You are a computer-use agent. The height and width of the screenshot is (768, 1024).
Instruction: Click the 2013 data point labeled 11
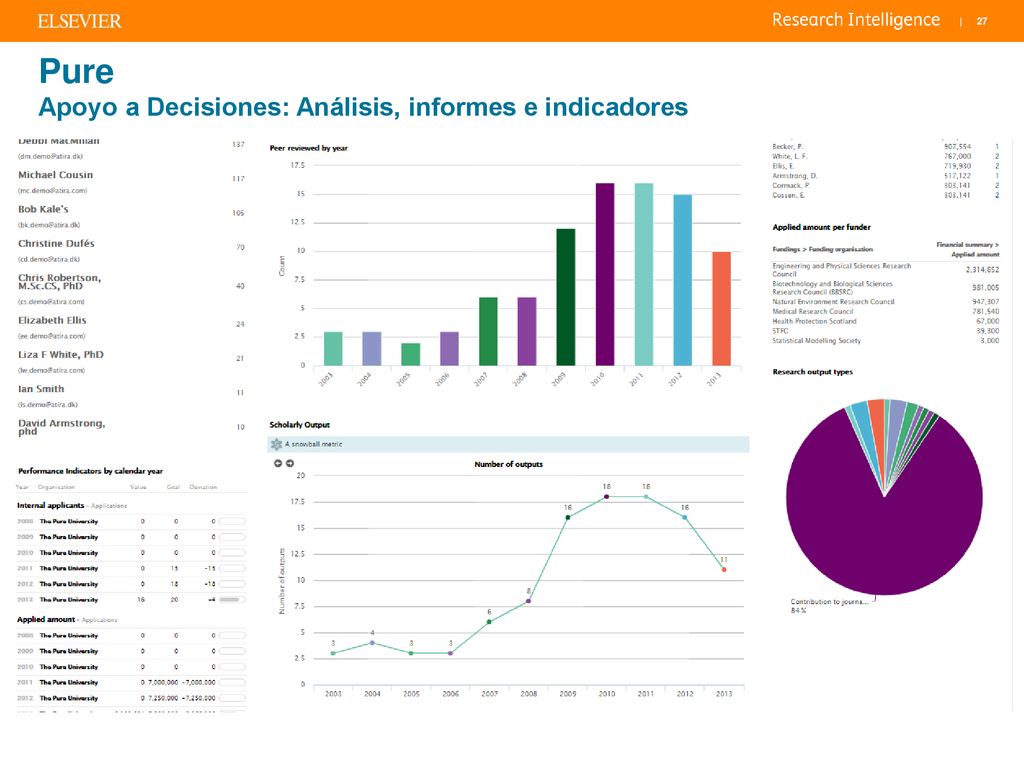tap(724, 569)
